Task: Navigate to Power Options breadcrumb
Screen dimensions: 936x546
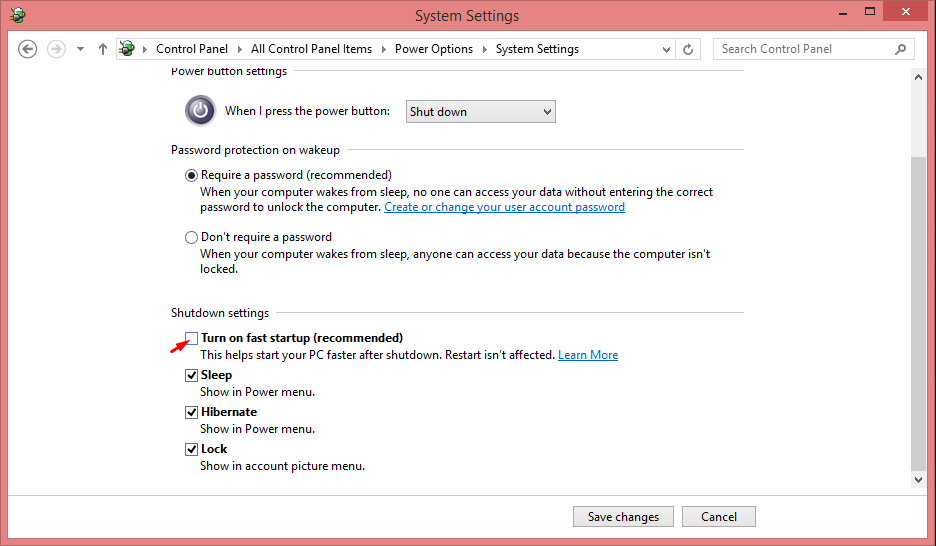Action: [x=433, y=49]
